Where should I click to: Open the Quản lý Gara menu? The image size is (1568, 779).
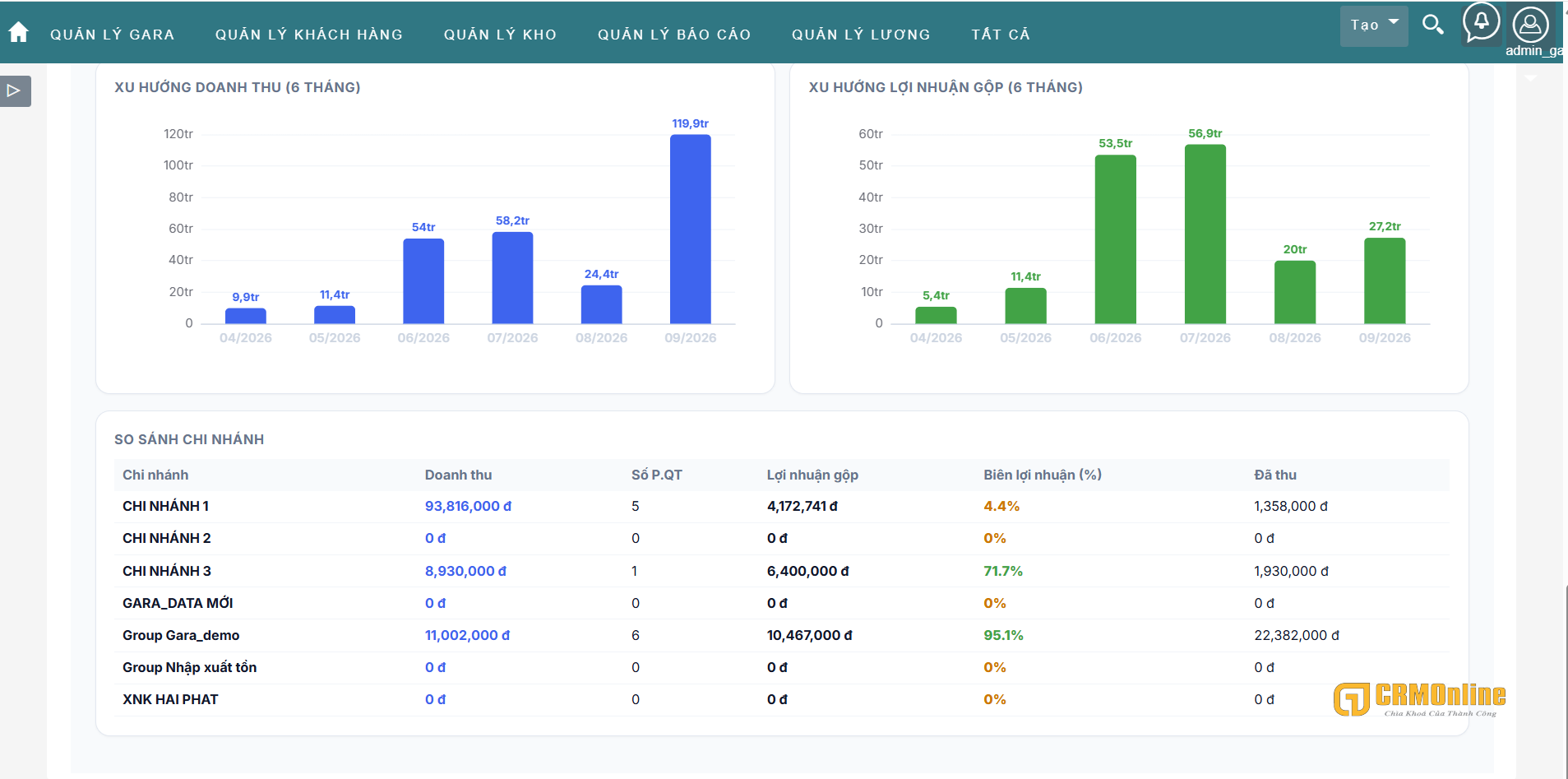click(x=113, y=35)
